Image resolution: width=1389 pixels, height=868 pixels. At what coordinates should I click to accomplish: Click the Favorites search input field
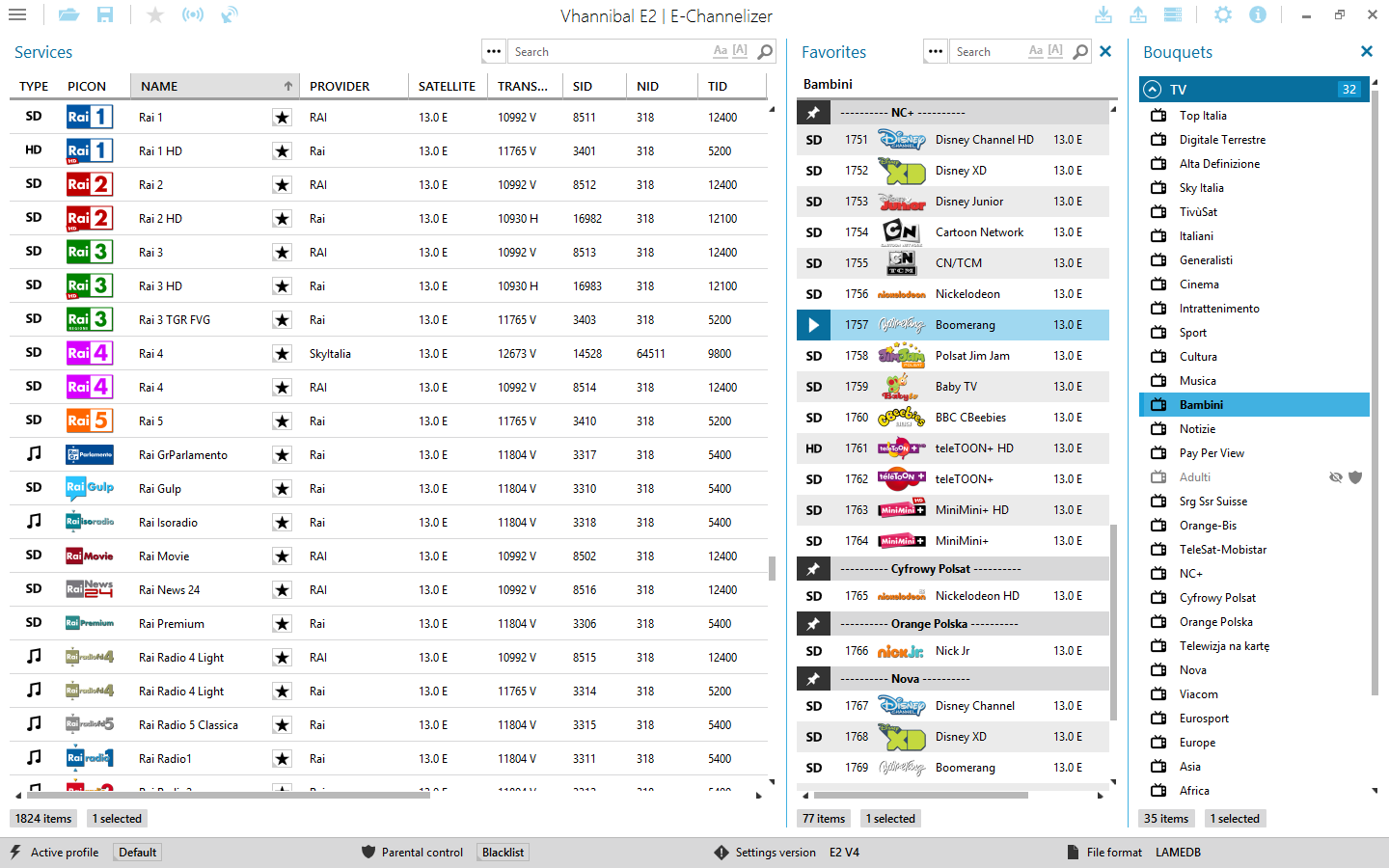(988, 52)
